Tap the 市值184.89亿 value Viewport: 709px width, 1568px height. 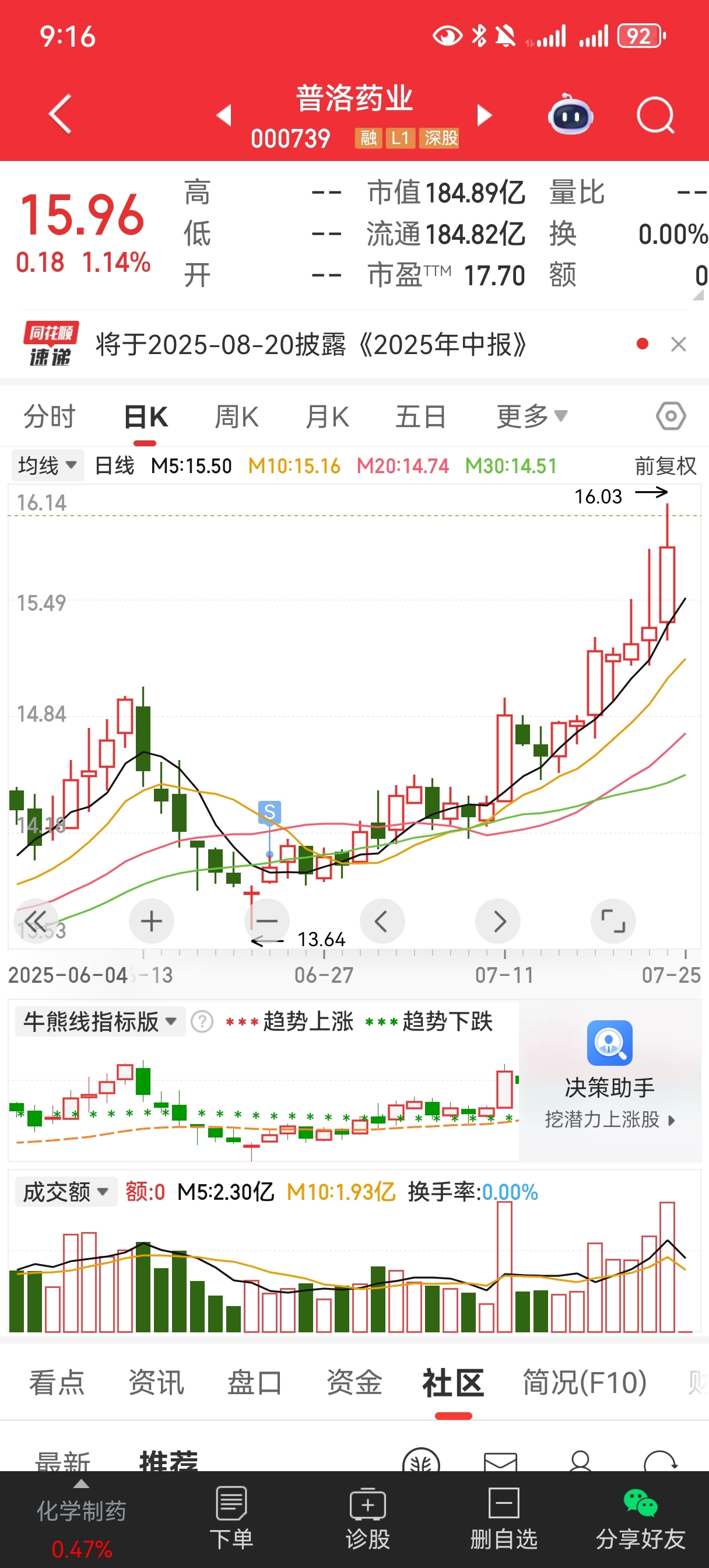[x=446, y=192]
